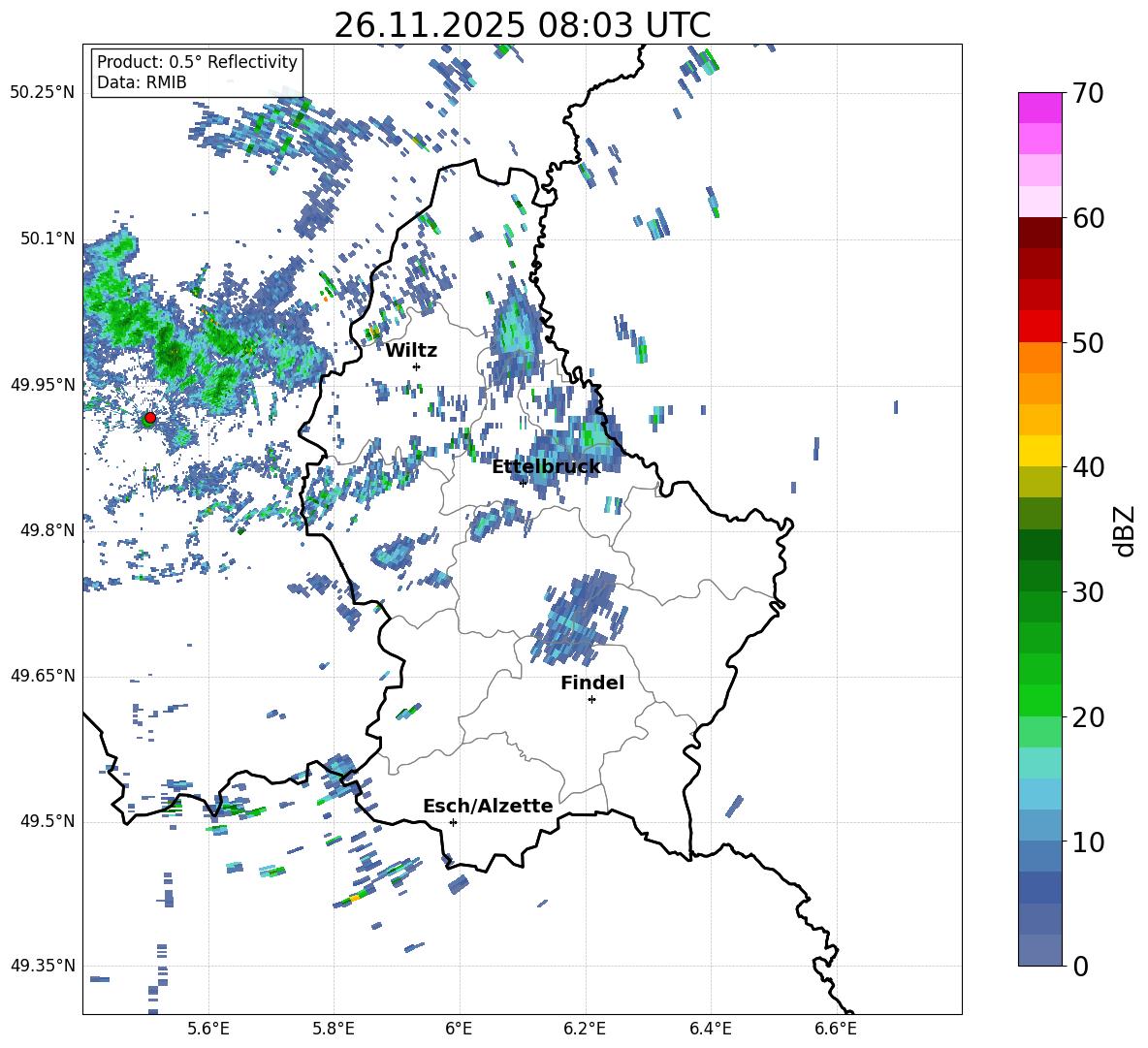Click the 5.6°E longitude label
The height and width of the screenshot is (1048, 1148).
coord(208,1029)
